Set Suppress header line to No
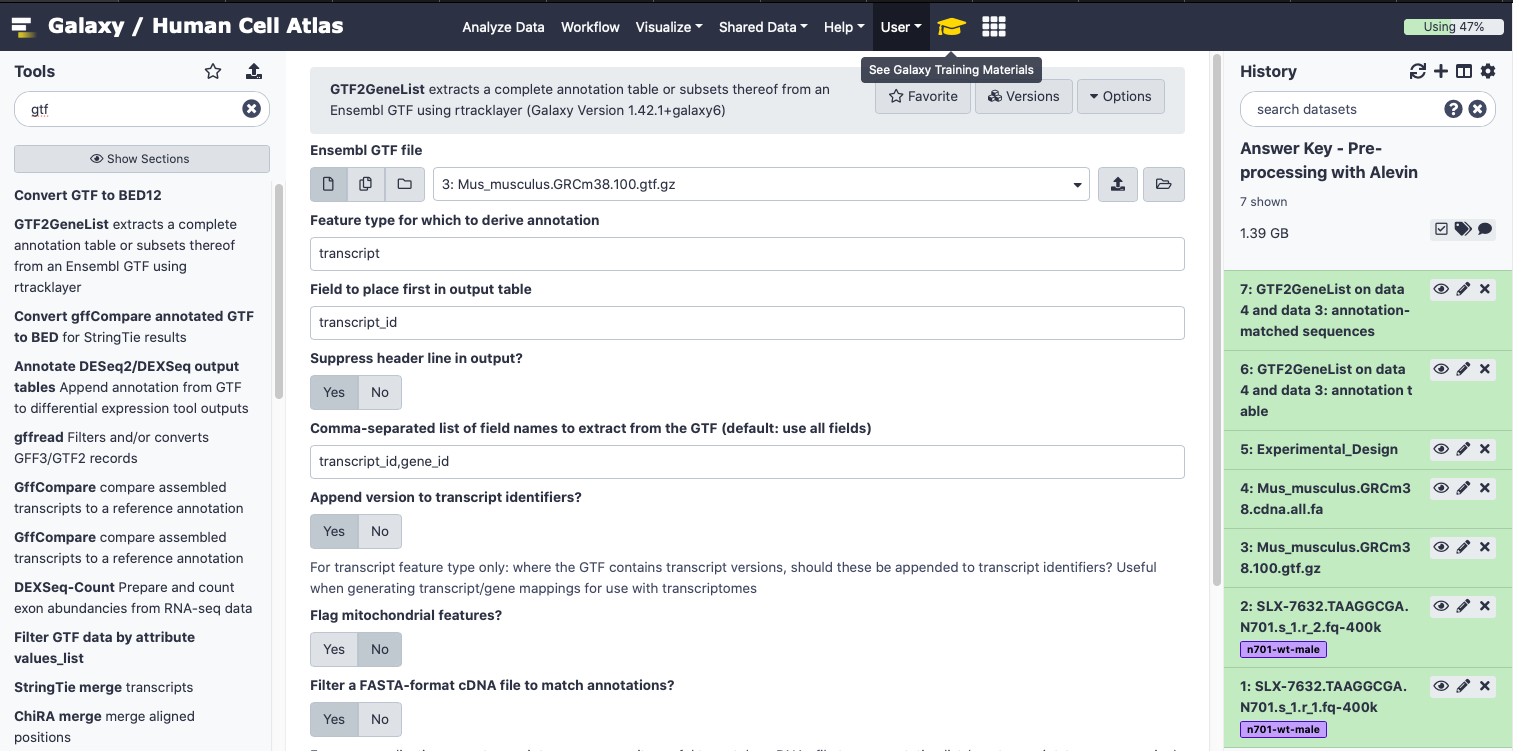This screenshot has width=1513, height=751. coord(380,392)
